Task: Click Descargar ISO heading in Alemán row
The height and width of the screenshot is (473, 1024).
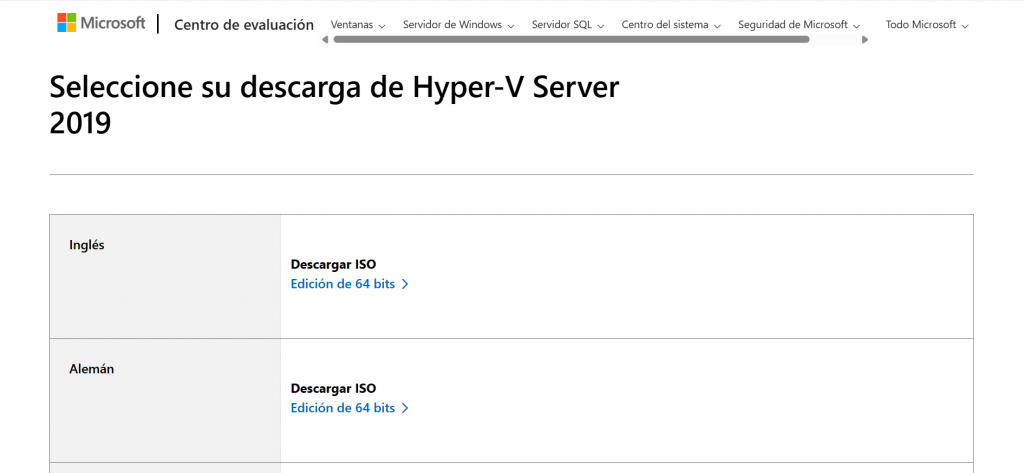Action: (333, 389)
